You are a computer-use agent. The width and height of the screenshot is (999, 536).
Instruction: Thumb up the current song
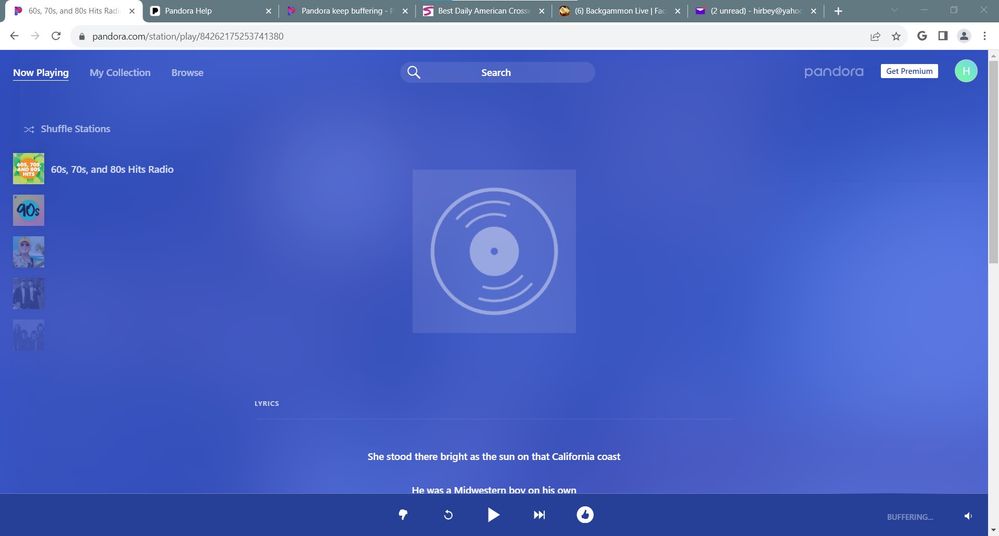click(585, 515)
